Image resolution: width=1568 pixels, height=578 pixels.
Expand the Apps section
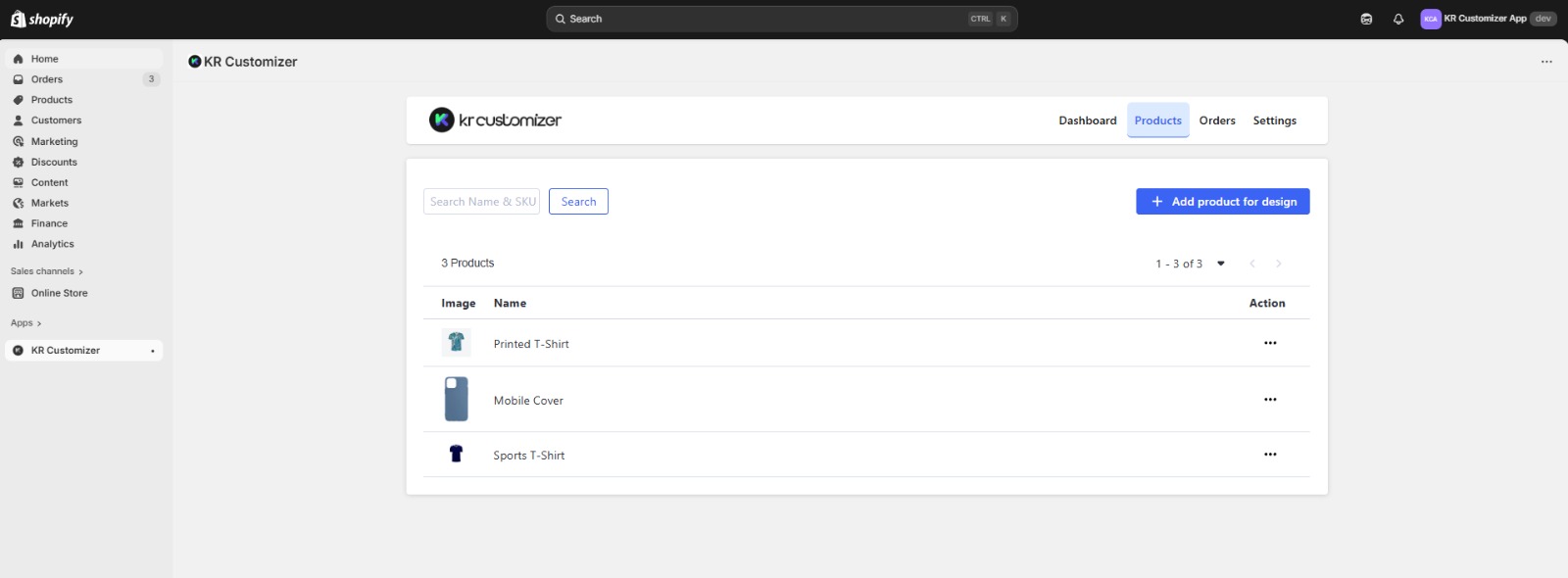pyautogui.click(x=26, y=323)
